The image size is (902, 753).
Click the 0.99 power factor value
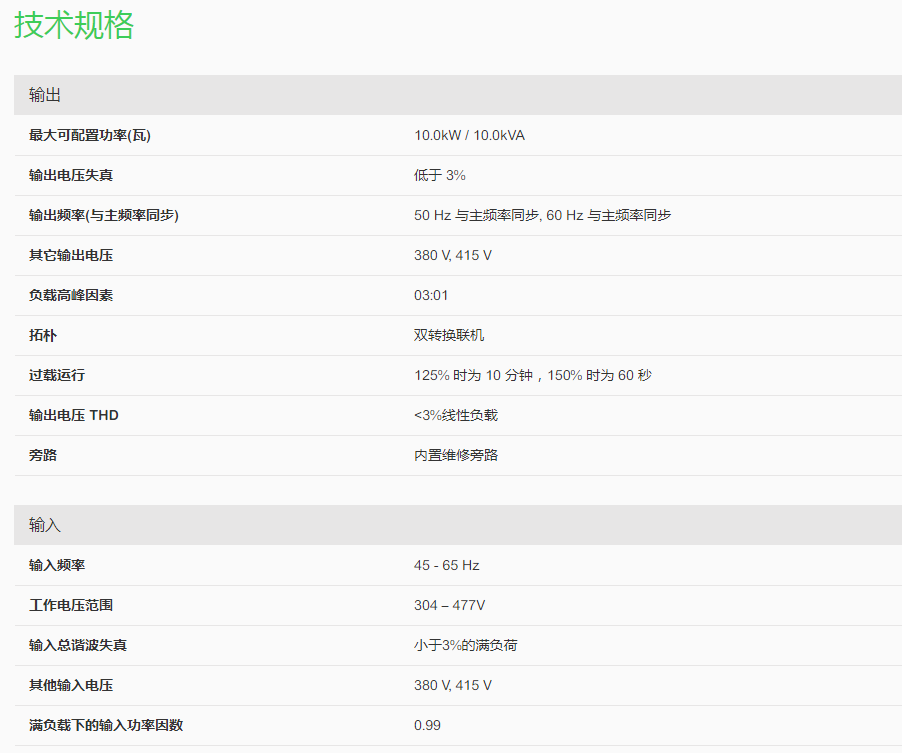pyautogui.click(x=427, y=725)
